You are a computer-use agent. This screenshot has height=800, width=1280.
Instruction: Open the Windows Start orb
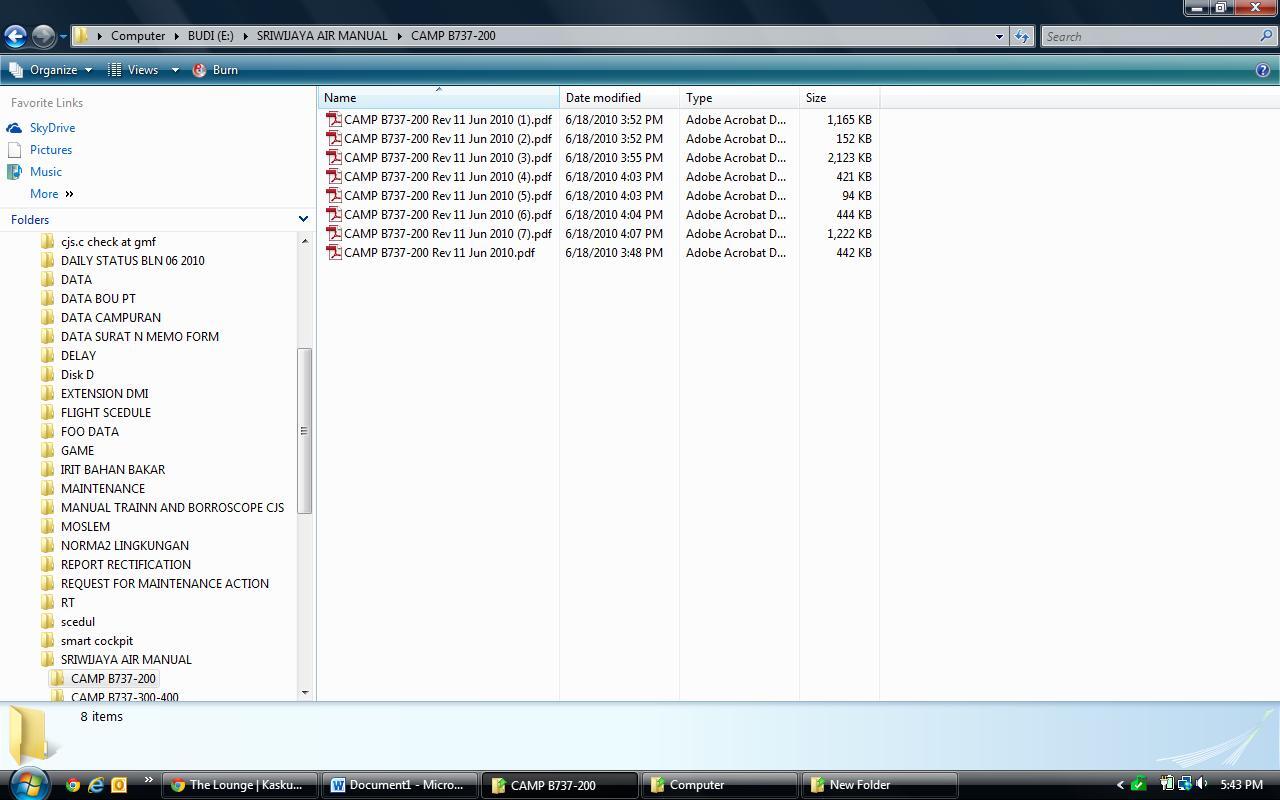pos(27,783)
